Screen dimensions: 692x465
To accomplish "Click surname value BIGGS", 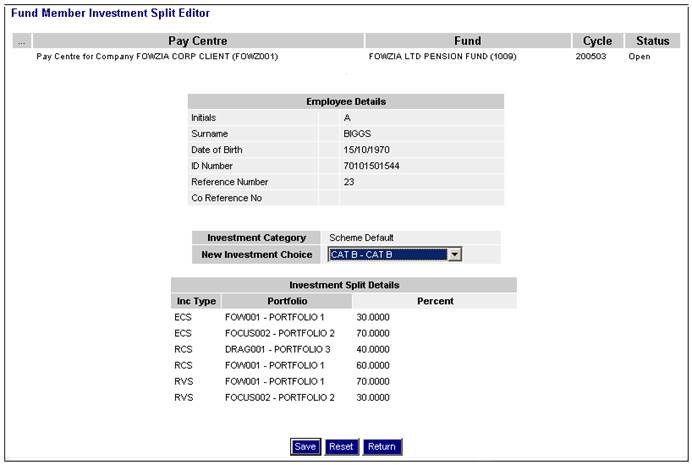I will pyautogui.click(x=357, y=134).
